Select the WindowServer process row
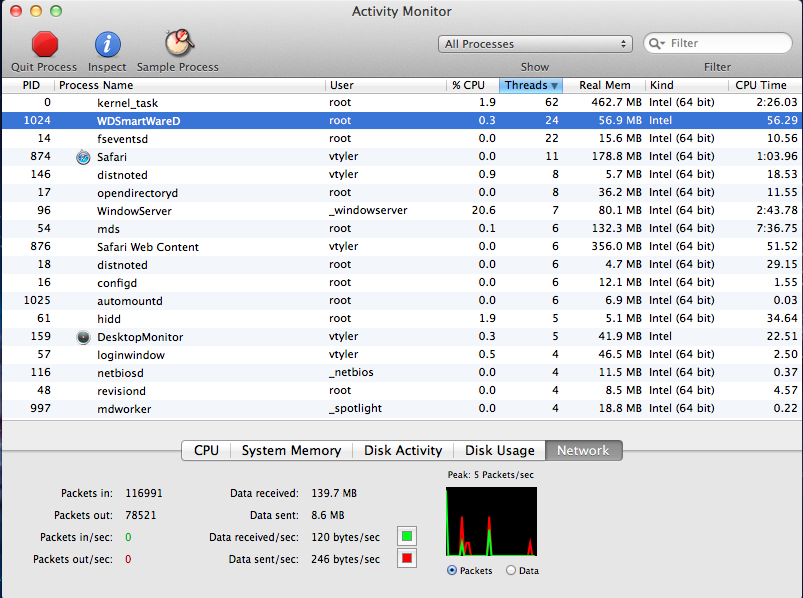803x598 pixels. point(402,210)
